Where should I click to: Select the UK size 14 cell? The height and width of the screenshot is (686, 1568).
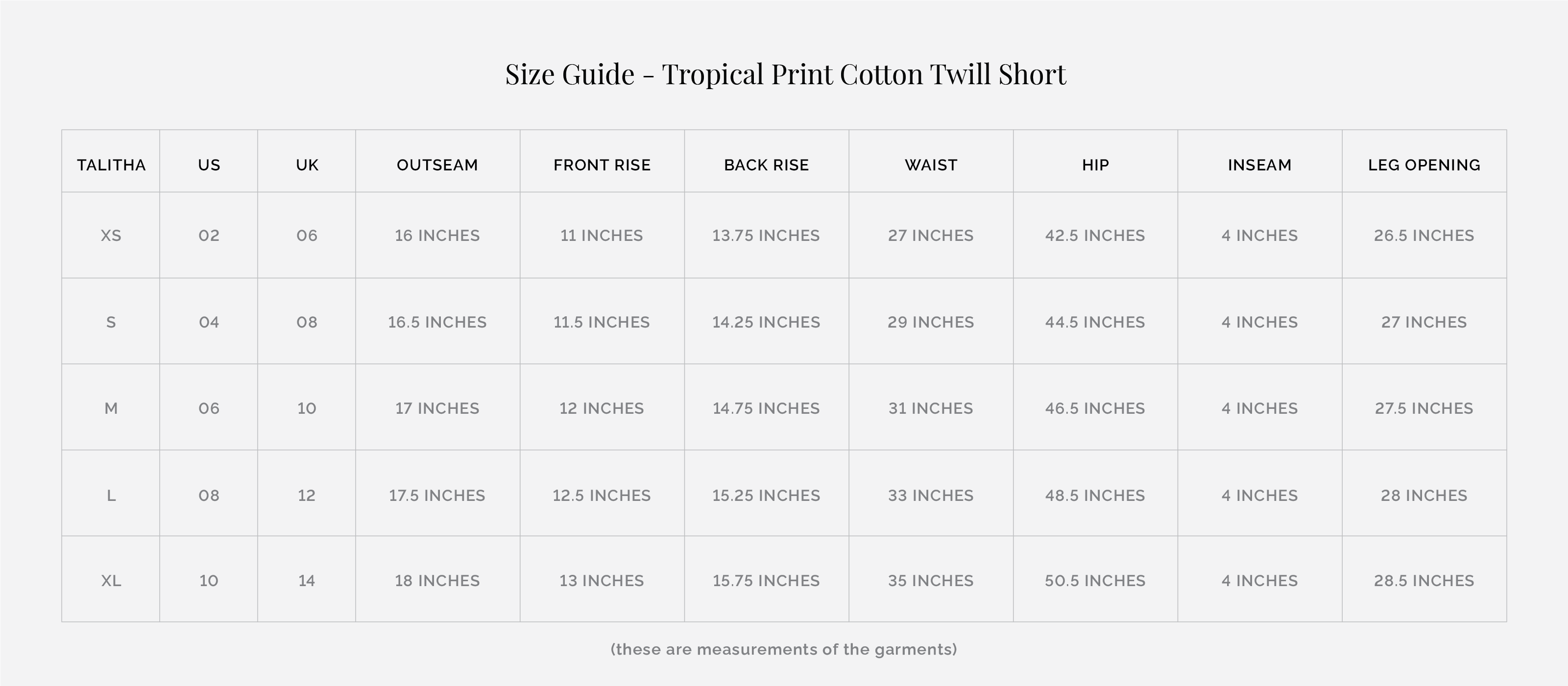(306, 581)
